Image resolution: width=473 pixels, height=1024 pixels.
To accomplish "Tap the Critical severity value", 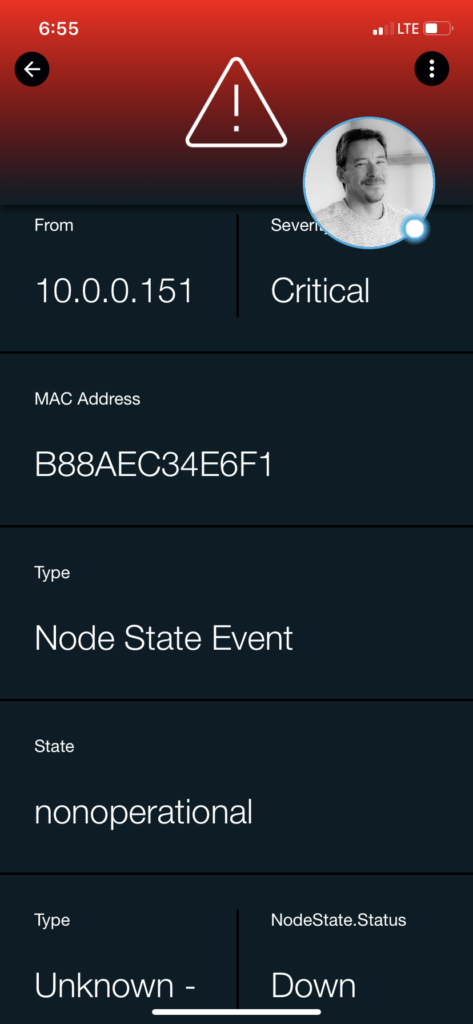I will (x=320, y=291).
